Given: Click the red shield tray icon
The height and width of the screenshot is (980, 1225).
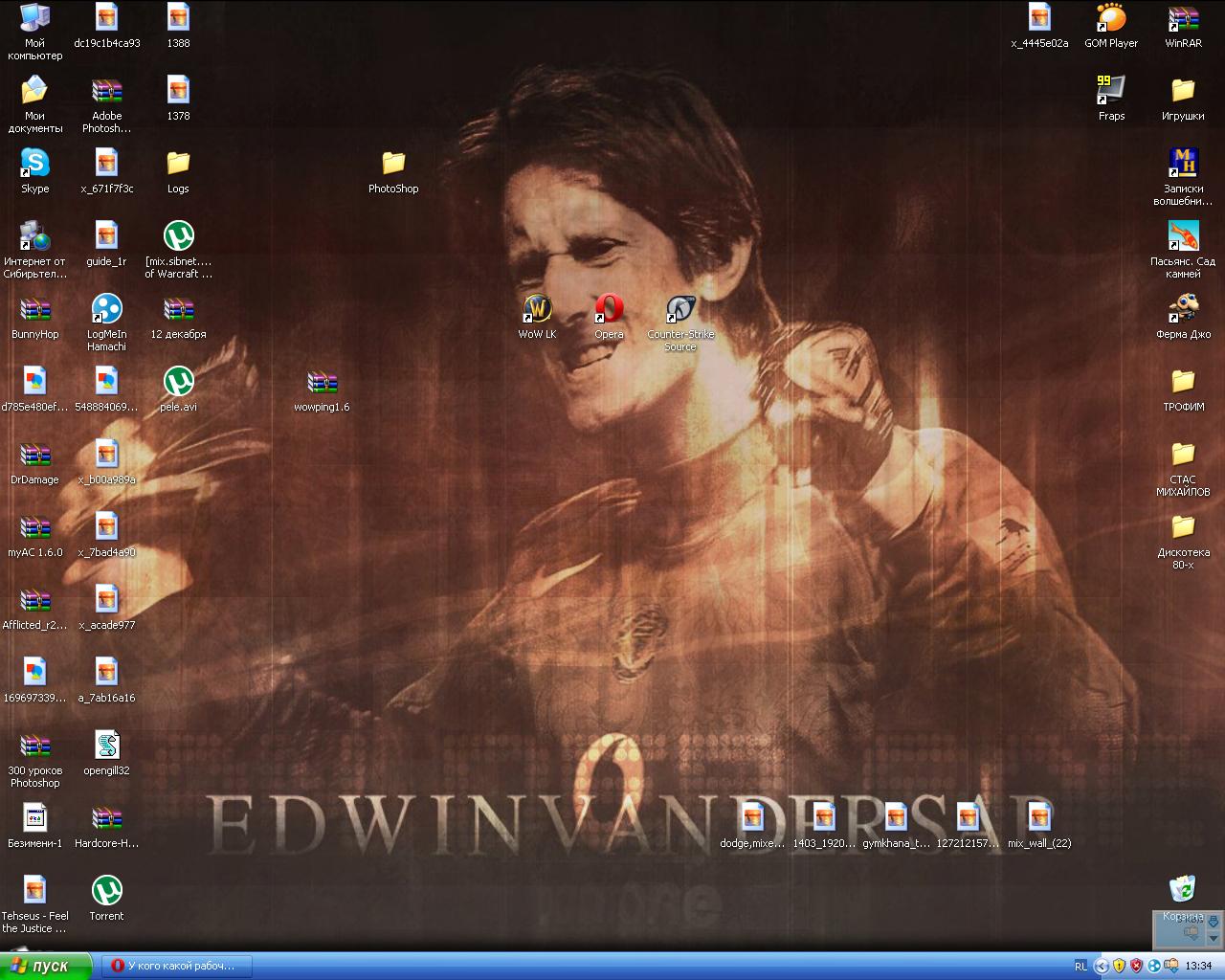Looking at the screenshot, I should tap(1136, 967).
